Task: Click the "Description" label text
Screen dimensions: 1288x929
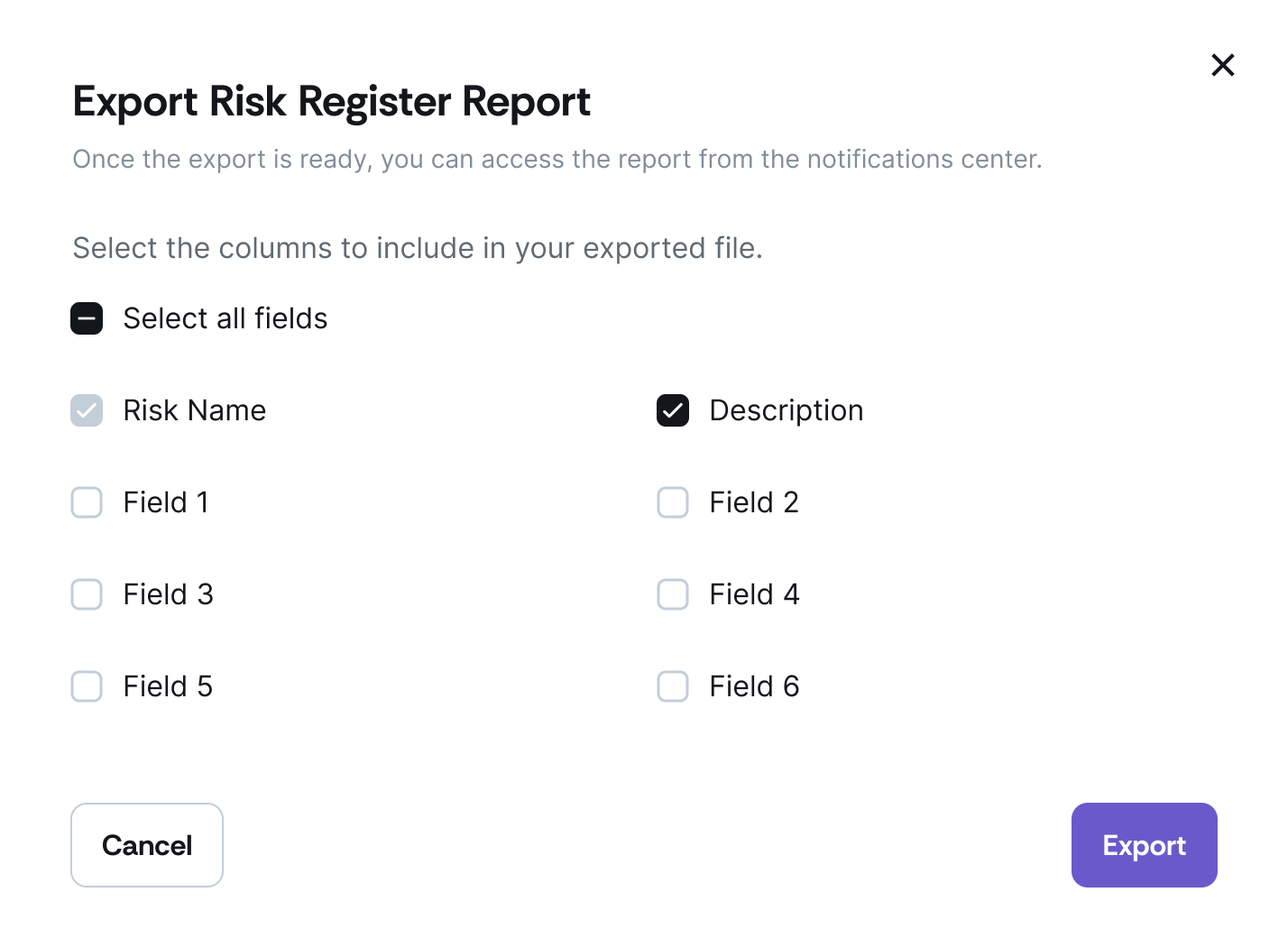Action: click(x=787, y=410)
